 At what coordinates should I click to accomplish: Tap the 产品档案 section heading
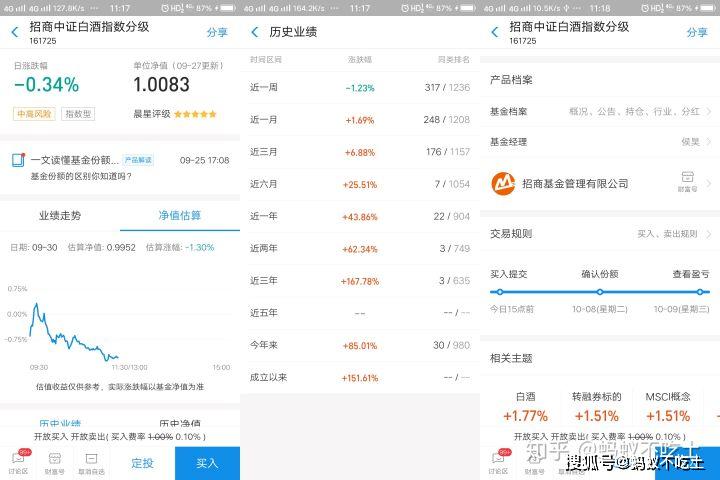(x=511, y=80)
